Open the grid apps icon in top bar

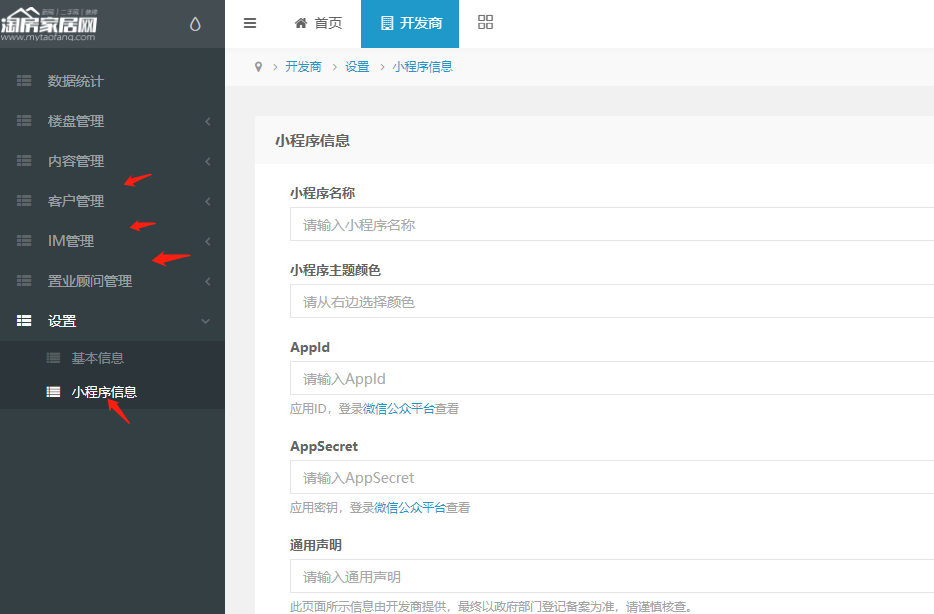[x=486, y=23]
